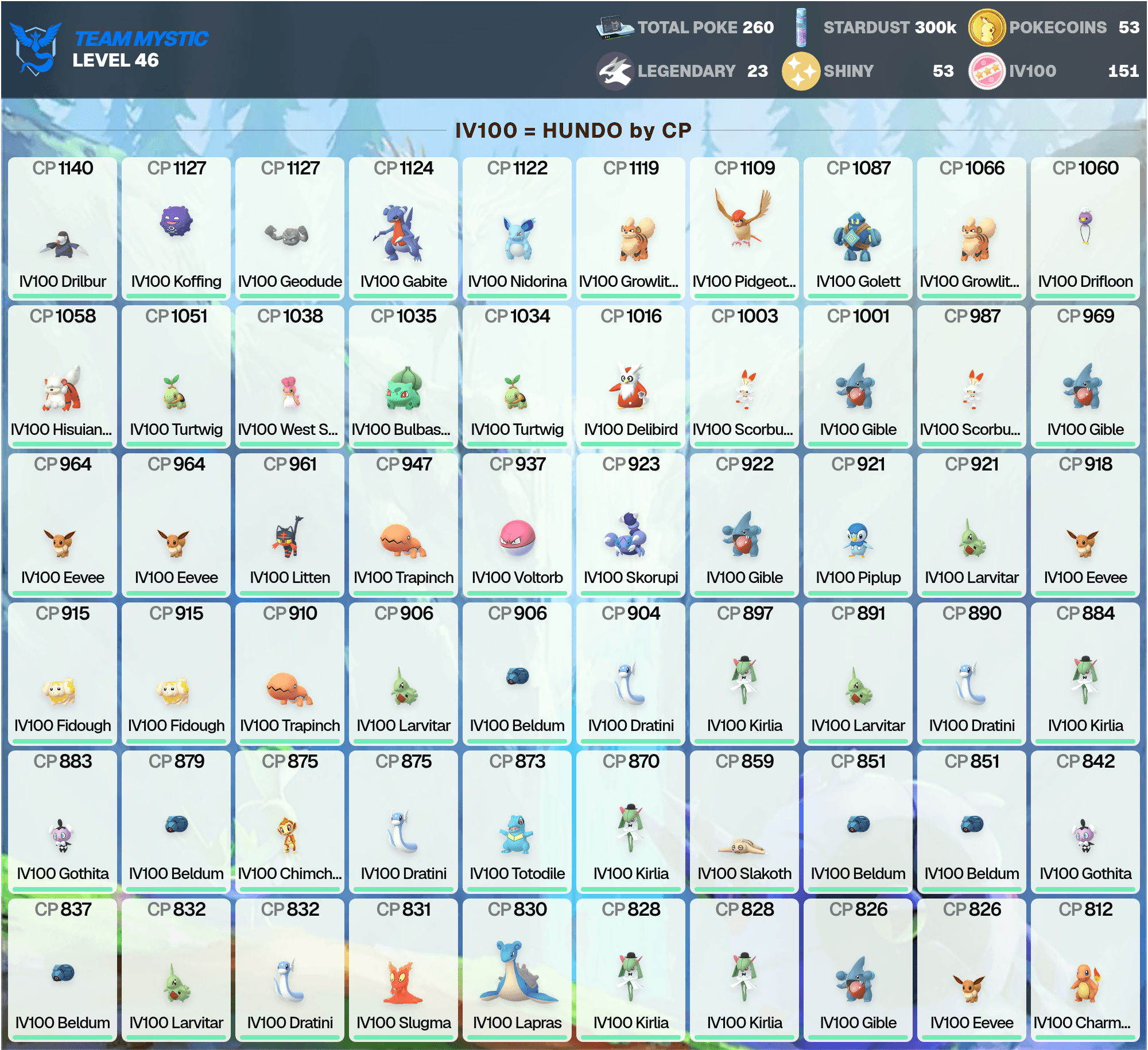Select the Pidgeotto sprite

coord(743,218)
